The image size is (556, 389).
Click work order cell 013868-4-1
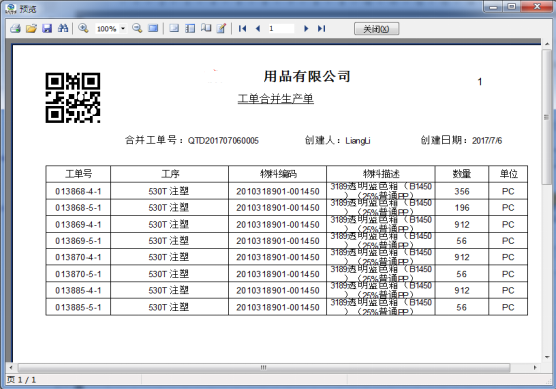[x=78, y=191]
